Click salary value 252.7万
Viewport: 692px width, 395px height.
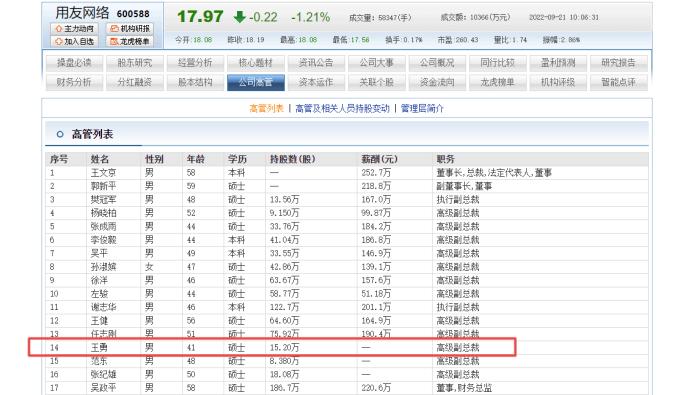click(x=376, y=173)
